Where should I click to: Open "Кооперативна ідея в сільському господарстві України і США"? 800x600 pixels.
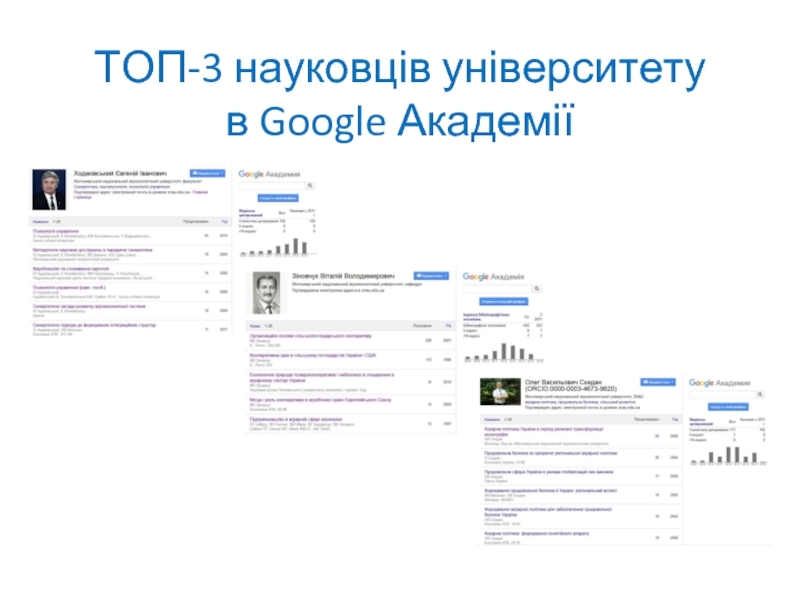pos(313,355)
